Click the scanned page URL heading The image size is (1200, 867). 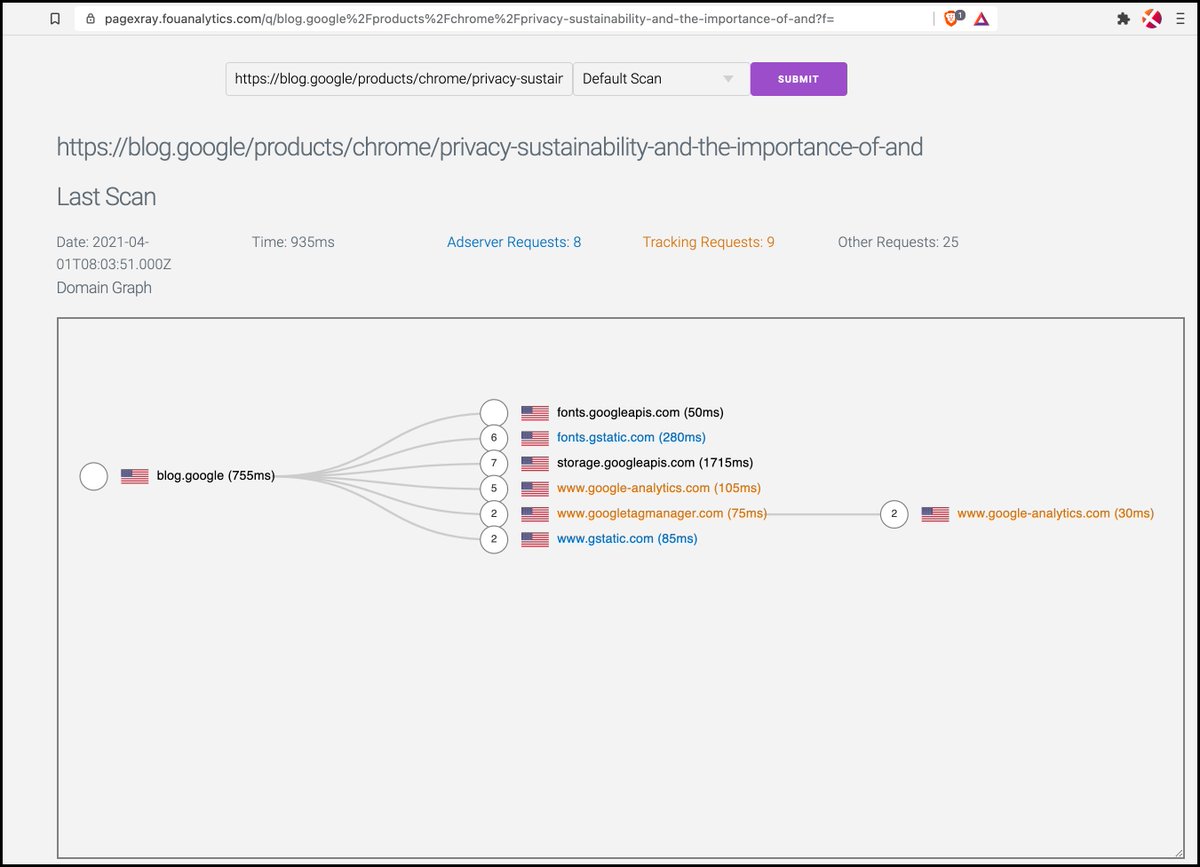click(490, 148)
